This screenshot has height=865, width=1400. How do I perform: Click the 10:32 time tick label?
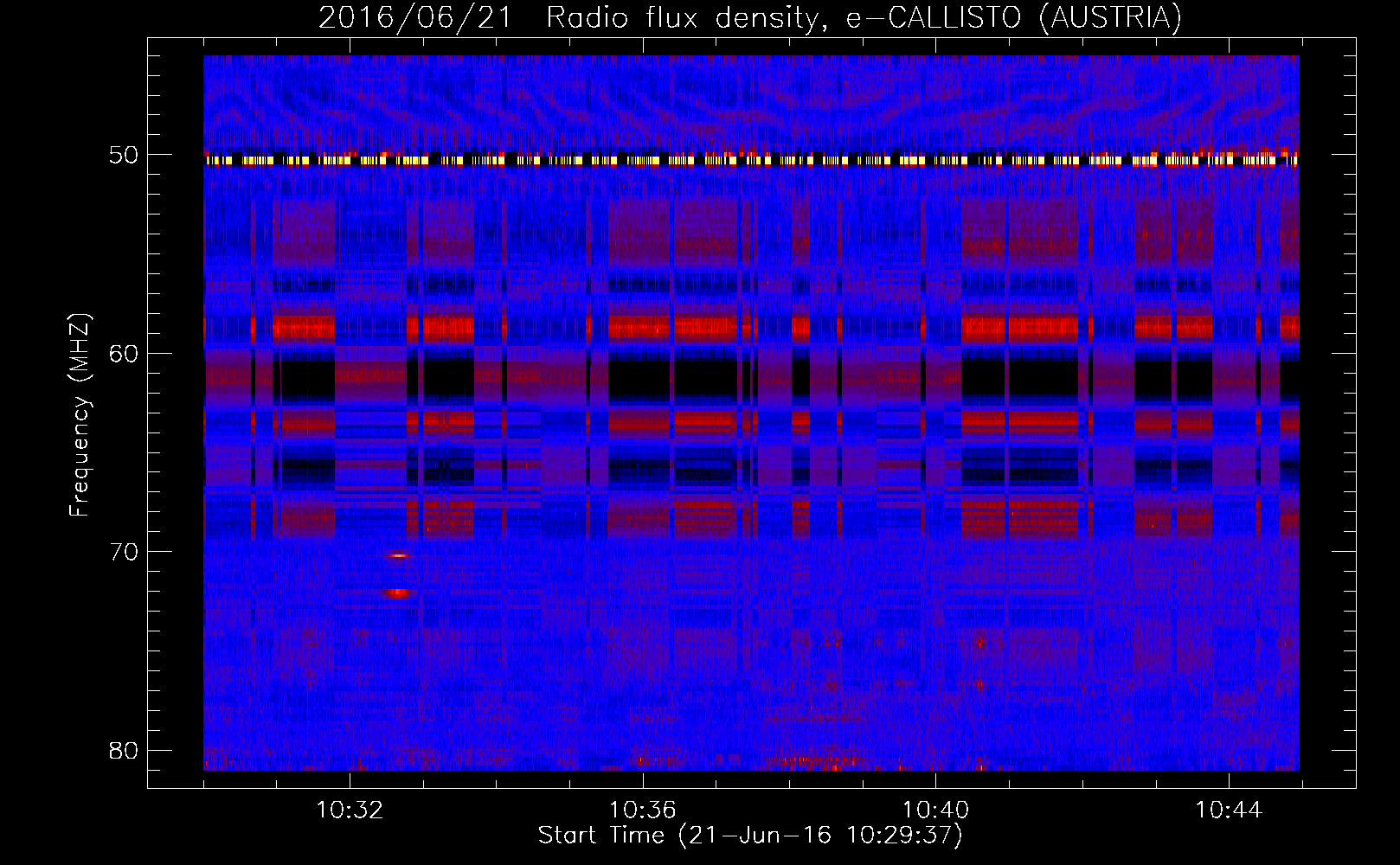[350, 811]
